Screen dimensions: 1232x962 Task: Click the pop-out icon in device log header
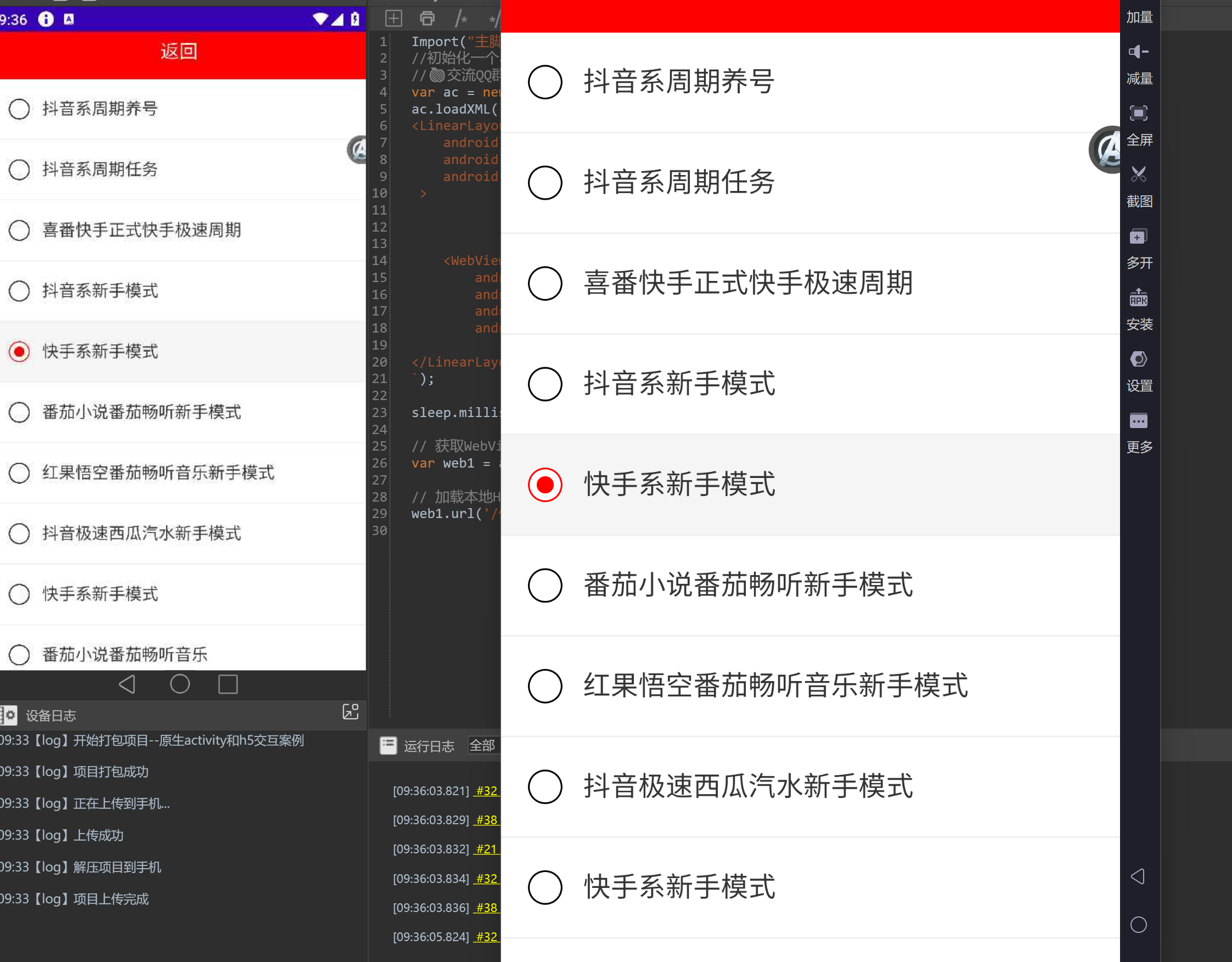[350, 712]
